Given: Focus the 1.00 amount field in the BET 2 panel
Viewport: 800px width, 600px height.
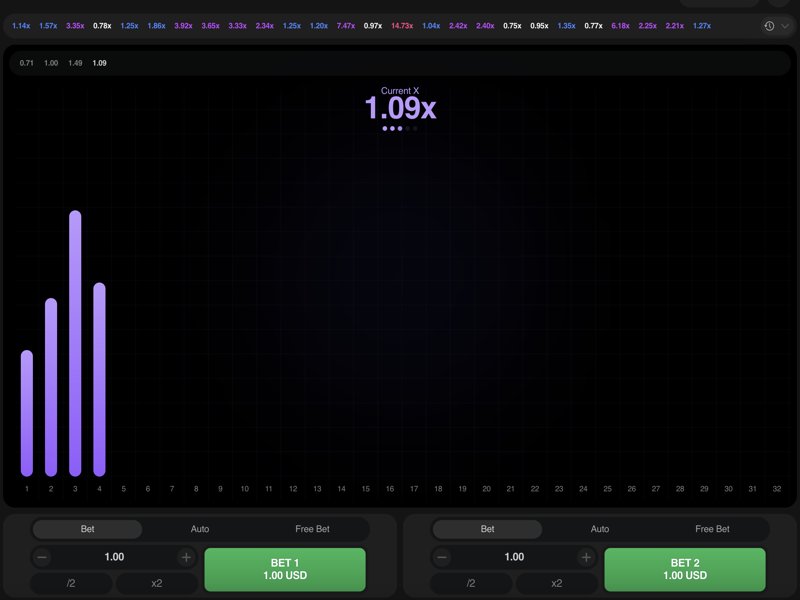Looking at the screenshot, I should pos(514,557).
